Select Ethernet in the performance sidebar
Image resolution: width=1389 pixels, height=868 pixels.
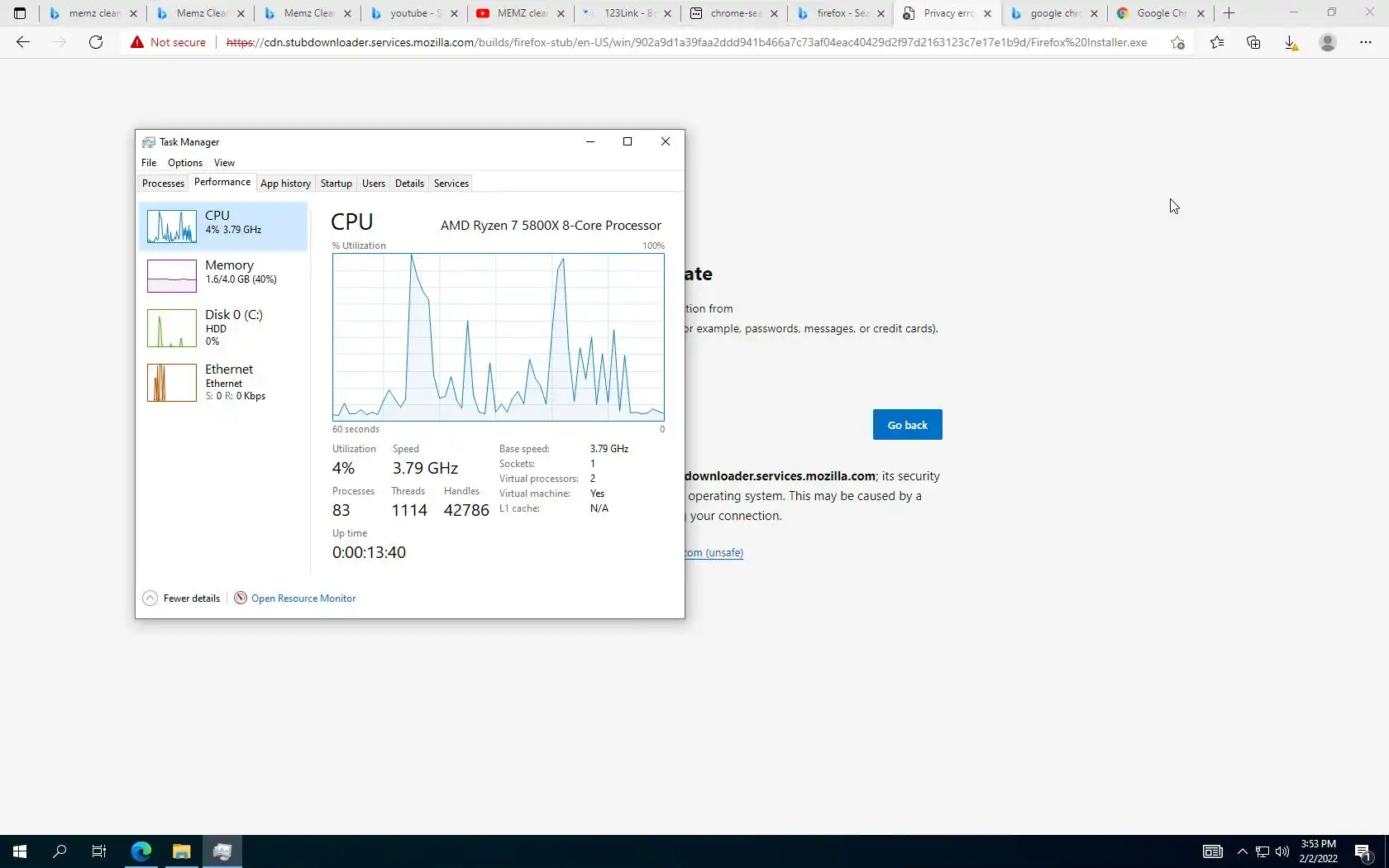click(x=223, y=382)
